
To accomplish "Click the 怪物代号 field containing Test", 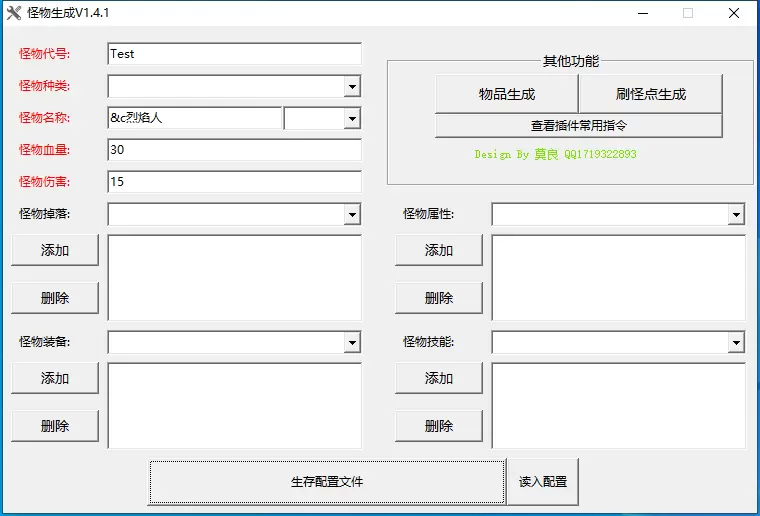I will click(235, 54).
